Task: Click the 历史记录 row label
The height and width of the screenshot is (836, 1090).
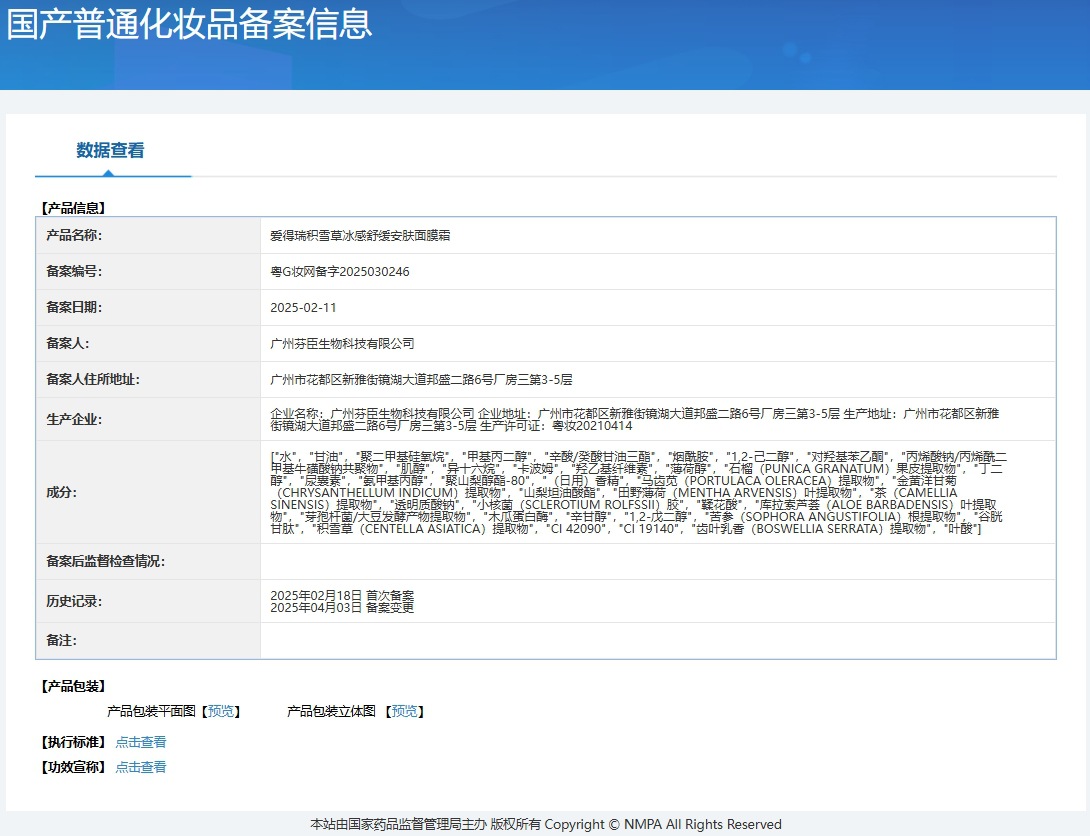Action: click(74, 601)
